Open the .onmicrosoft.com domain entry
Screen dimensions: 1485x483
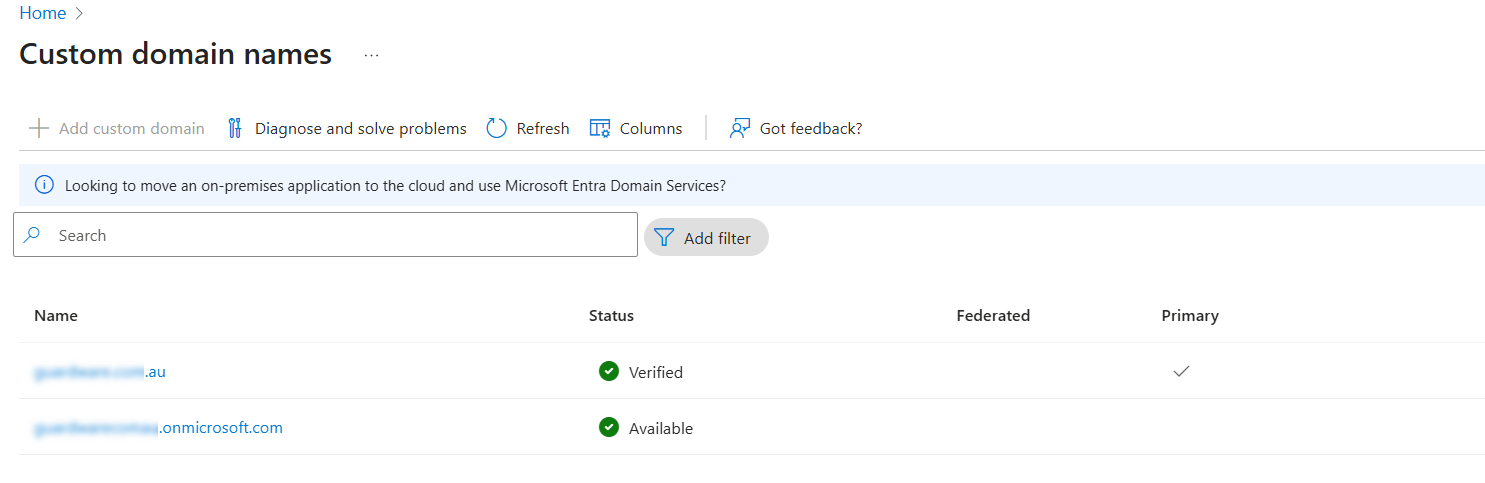point(158,428)
